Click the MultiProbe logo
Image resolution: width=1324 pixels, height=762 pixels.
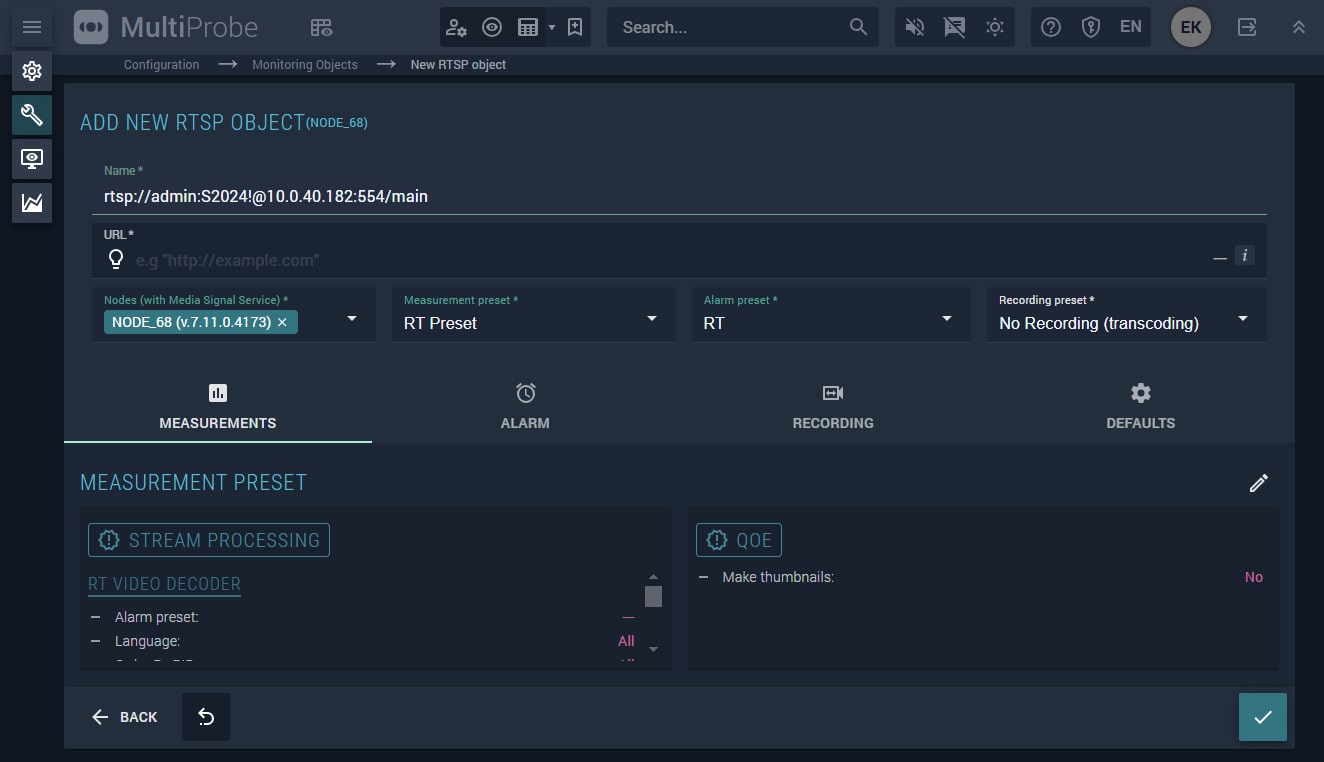(166, 27)
